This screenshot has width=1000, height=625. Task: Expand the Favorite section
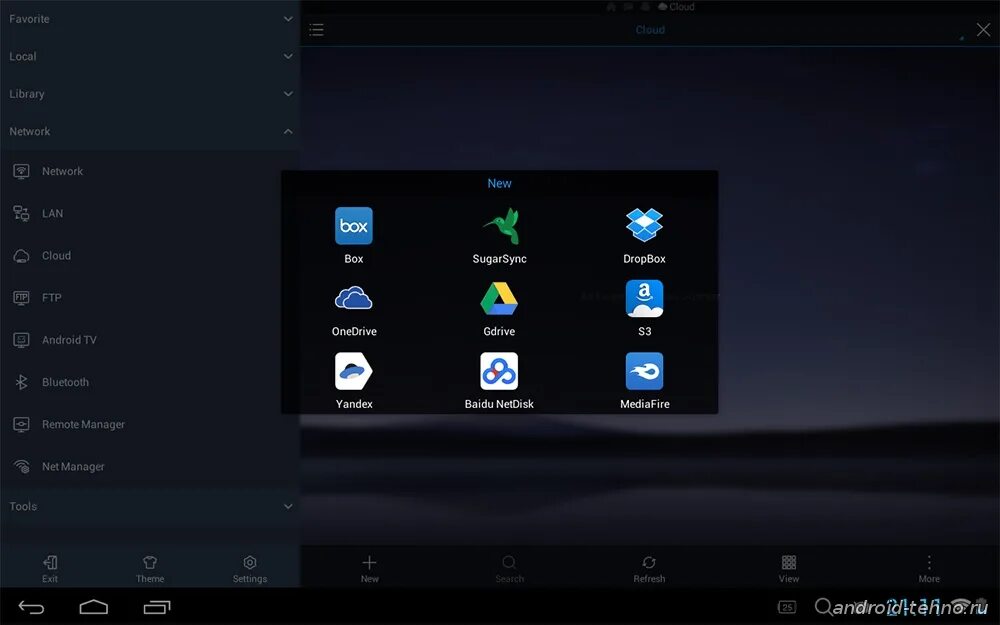150,19
